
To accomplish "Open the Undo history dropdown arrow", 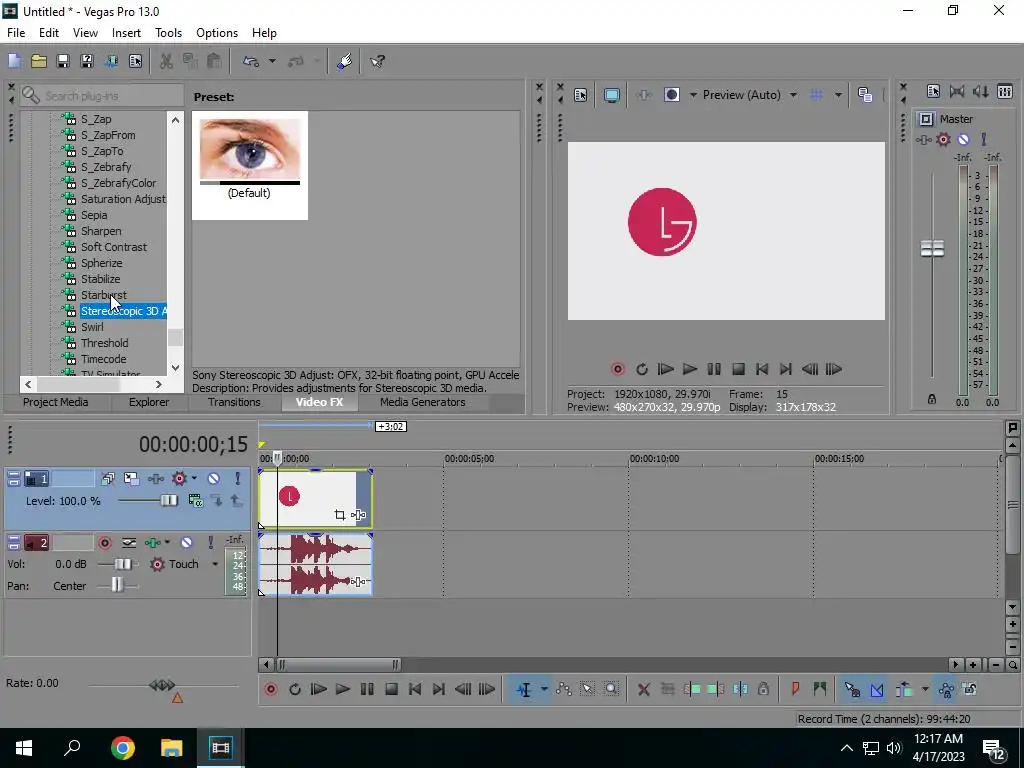I will click(x=272, y=61).
